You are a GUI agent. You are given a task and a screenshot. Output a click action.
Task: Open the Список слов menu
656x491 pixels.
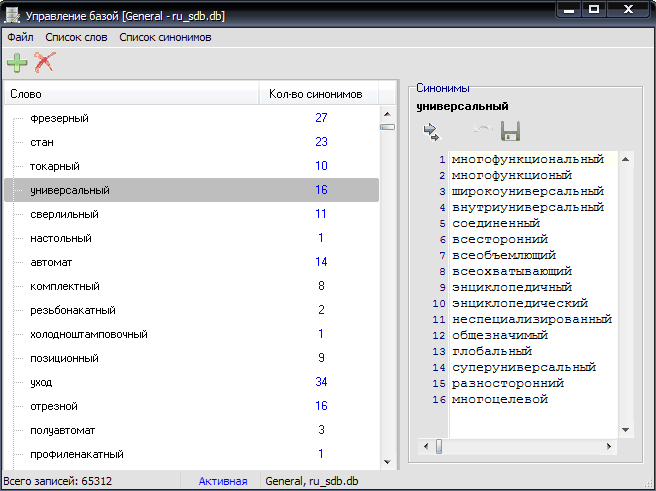76,37
